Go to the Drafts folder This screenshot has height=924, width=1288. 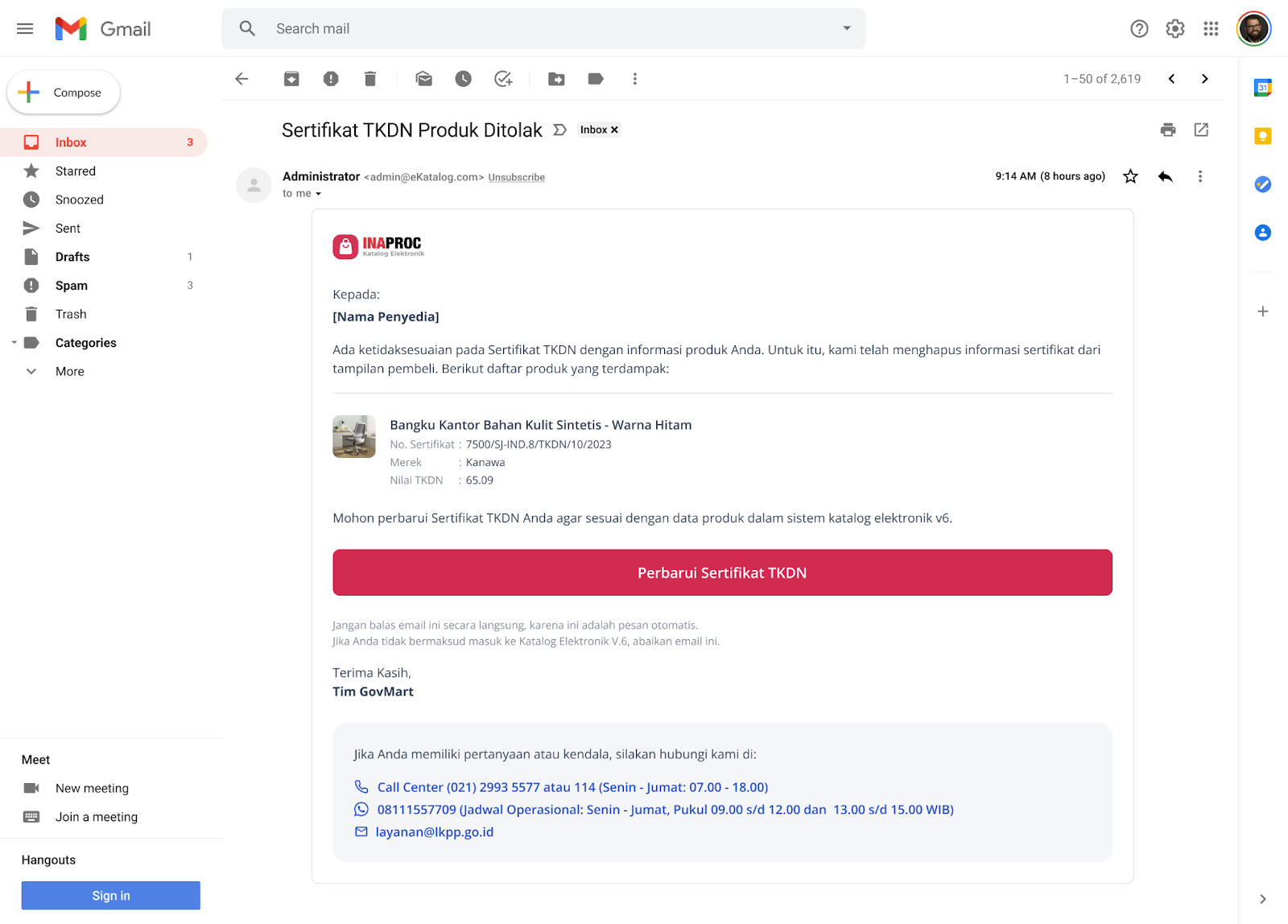(72, 257)
